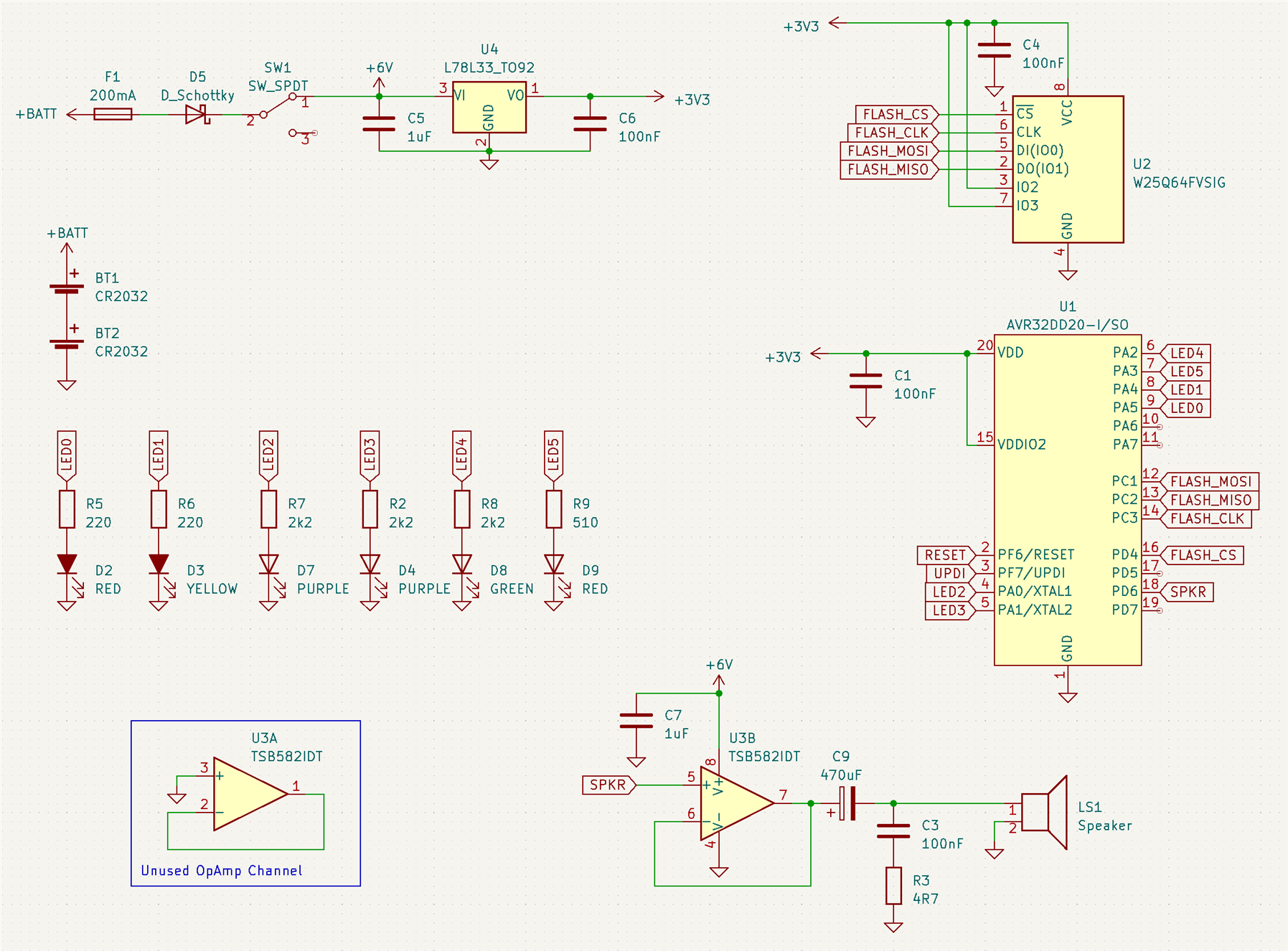Click the FLASH_CS label at U1 PD4
This screenshot has width=1288, height=951.
1202,555
